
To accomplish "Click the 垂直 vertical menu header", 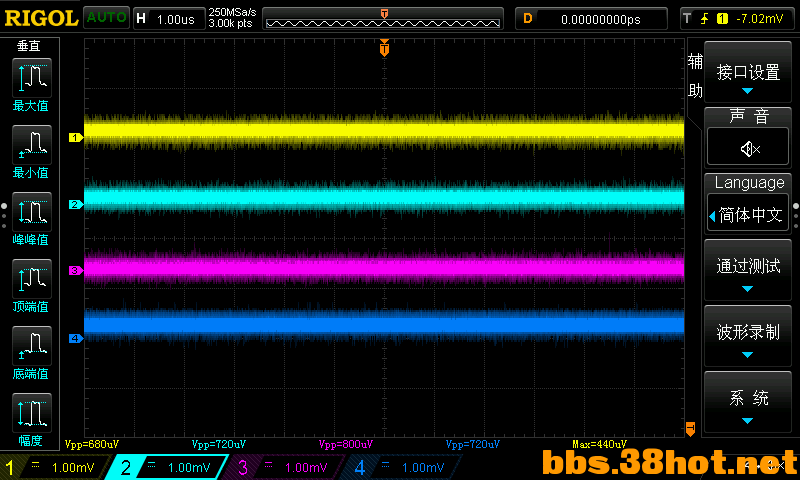I will 29,46.
